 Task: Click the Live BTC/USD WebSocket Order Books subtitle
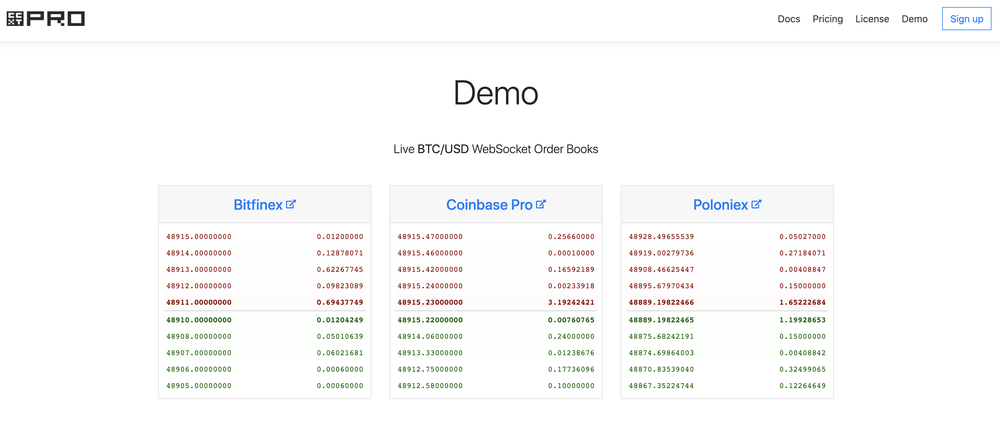click(x=496, y=149)
